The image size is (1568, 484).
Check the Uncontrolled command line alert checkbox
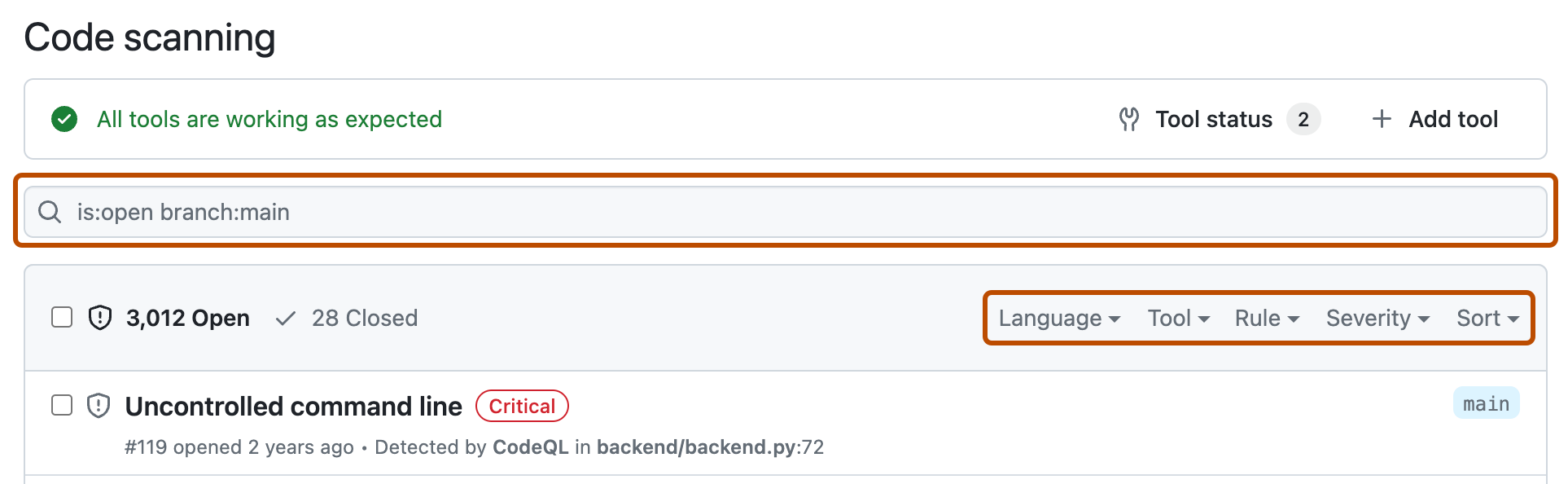pos(62,405)
